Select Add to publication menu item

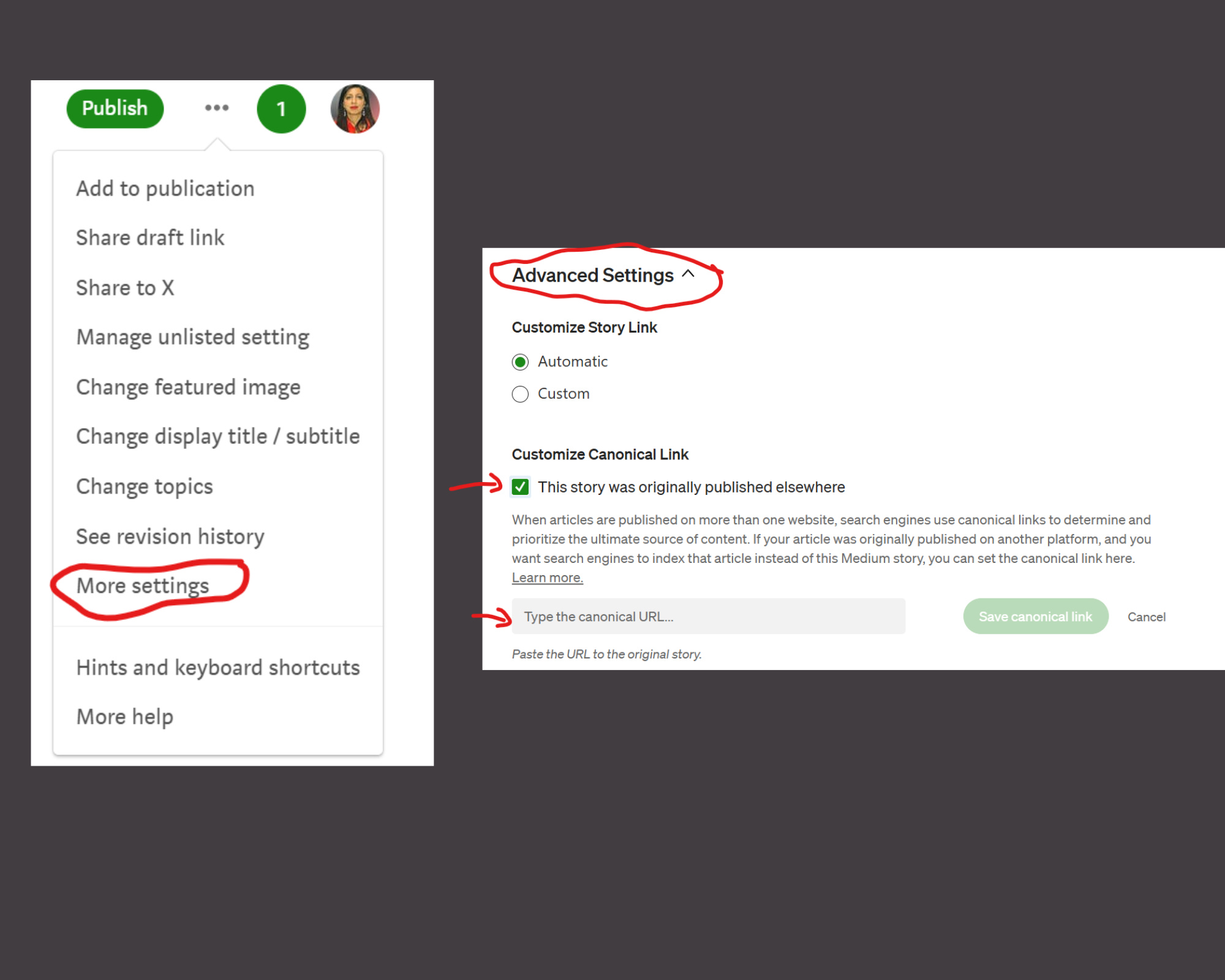pos(165,189)
